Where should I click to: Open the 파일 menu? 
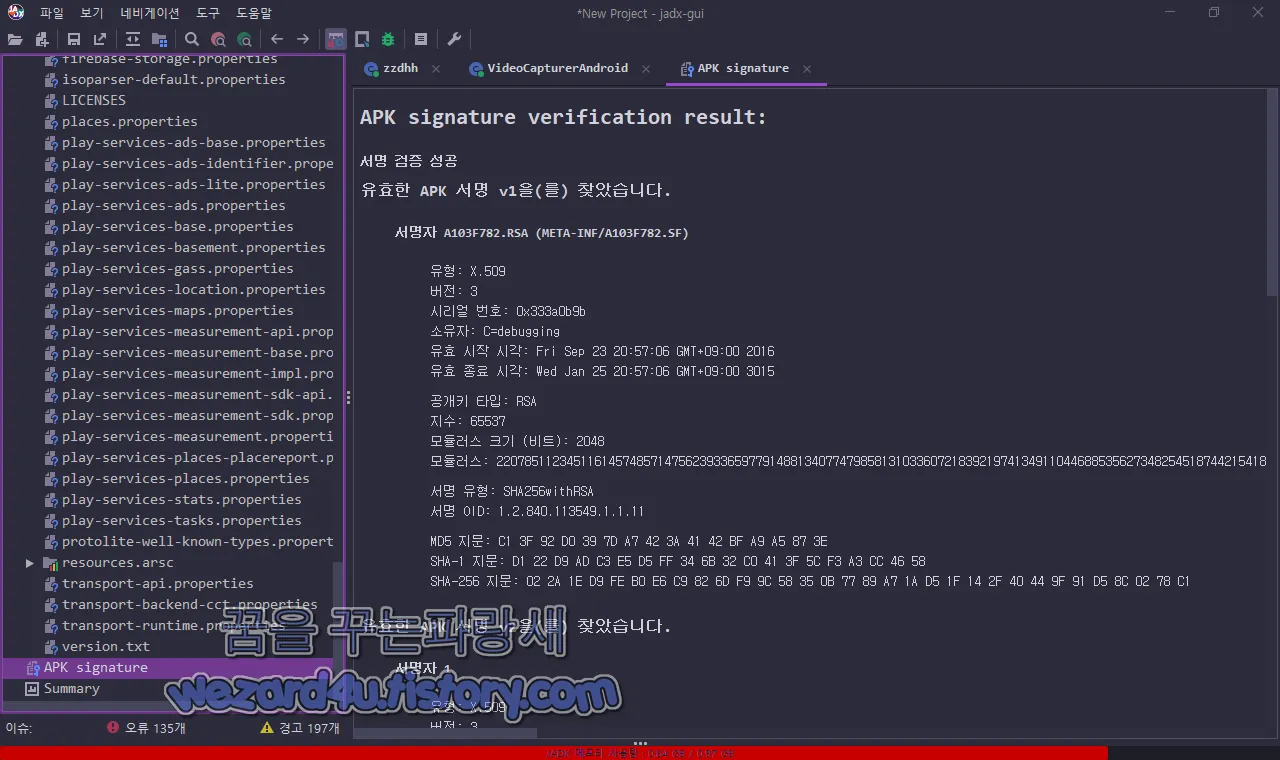tap(52, 13)
